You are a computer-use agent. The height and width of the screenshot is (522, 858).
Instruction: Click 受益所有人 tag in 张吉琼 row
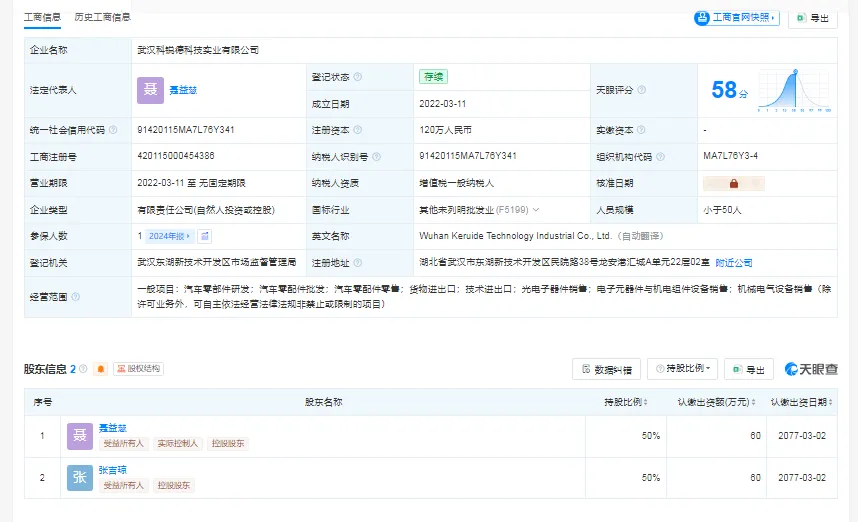(x=123, y=485)
